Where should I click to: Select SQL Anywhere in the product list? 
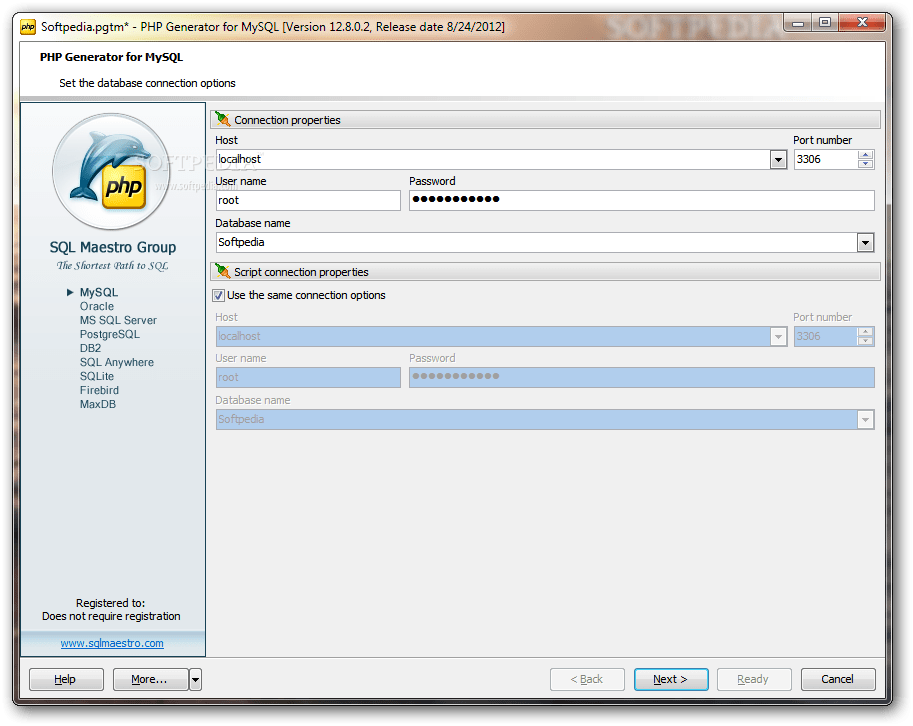116,362
